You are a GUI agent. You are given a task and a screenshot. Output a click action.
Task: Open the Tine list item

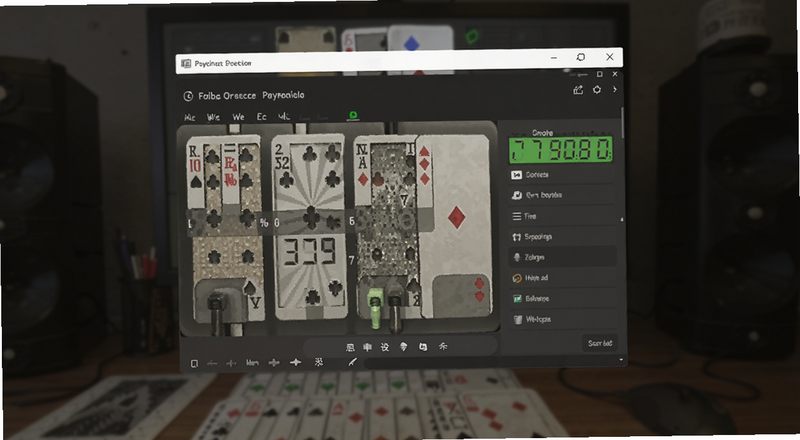[562, 216]
